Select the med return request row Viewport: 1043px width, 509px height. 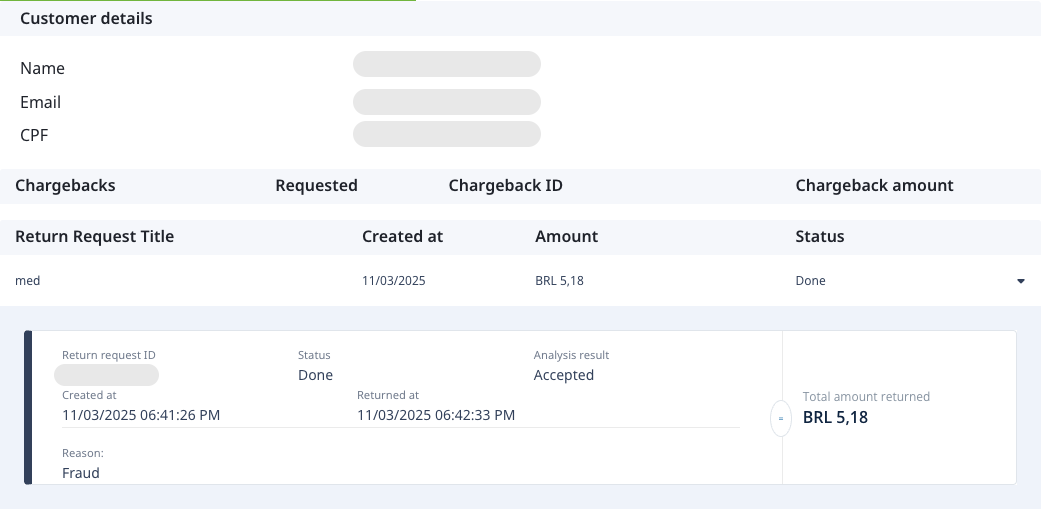pyautogui.click(x=28, y=281)
